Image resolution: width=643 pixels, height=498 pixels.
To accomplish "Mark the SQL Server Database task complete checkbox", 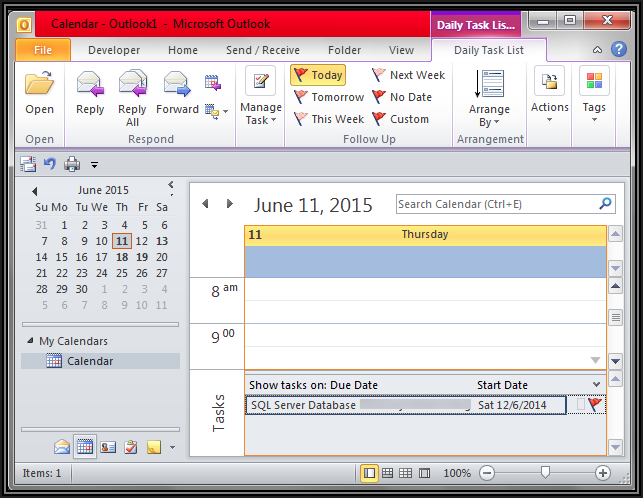I will pos(581,404).
